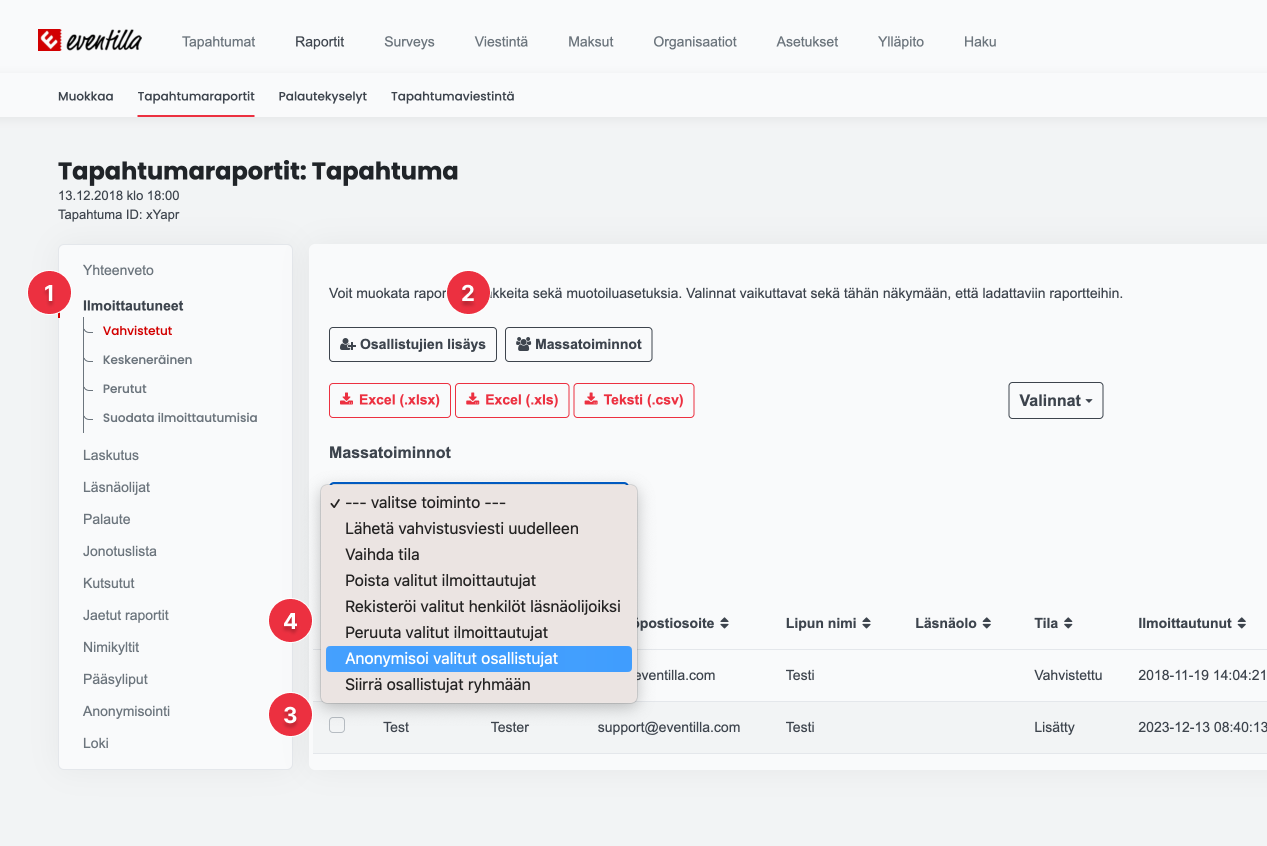Click the Eventilla logo icon
This screenshot has height=846, width=1267.
pos(49,41)
